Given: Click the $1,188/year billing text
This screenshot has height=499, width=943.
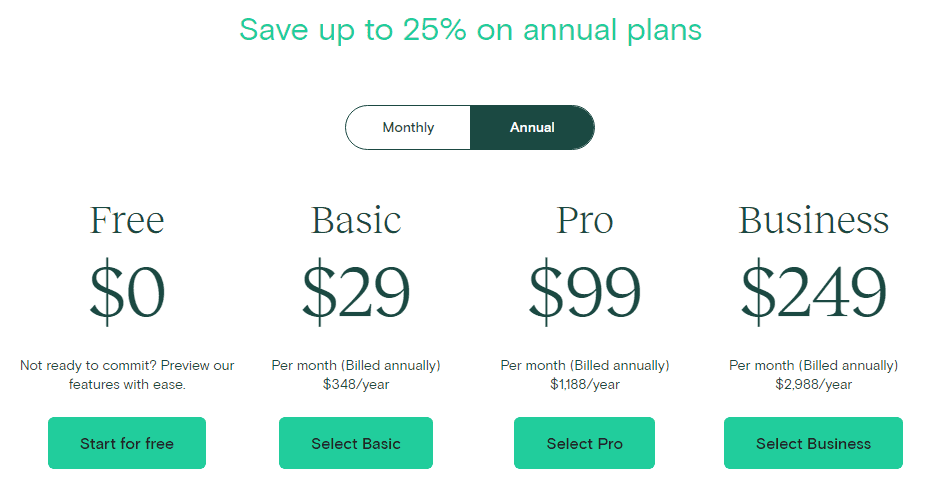Looking at the screenshot, I should [x=584, y=384].
